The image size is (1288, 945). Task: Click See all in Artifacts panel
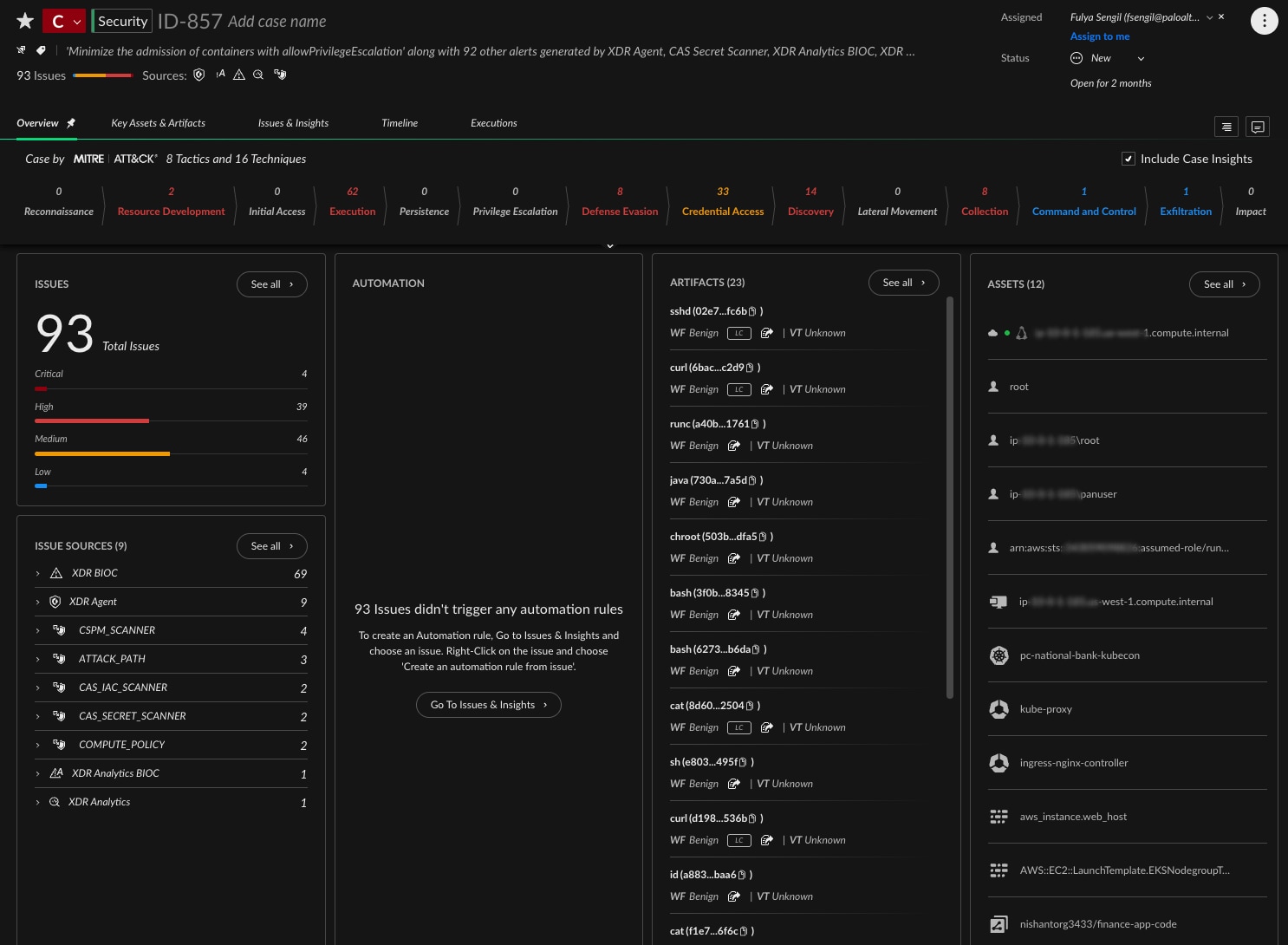[904, 283]
